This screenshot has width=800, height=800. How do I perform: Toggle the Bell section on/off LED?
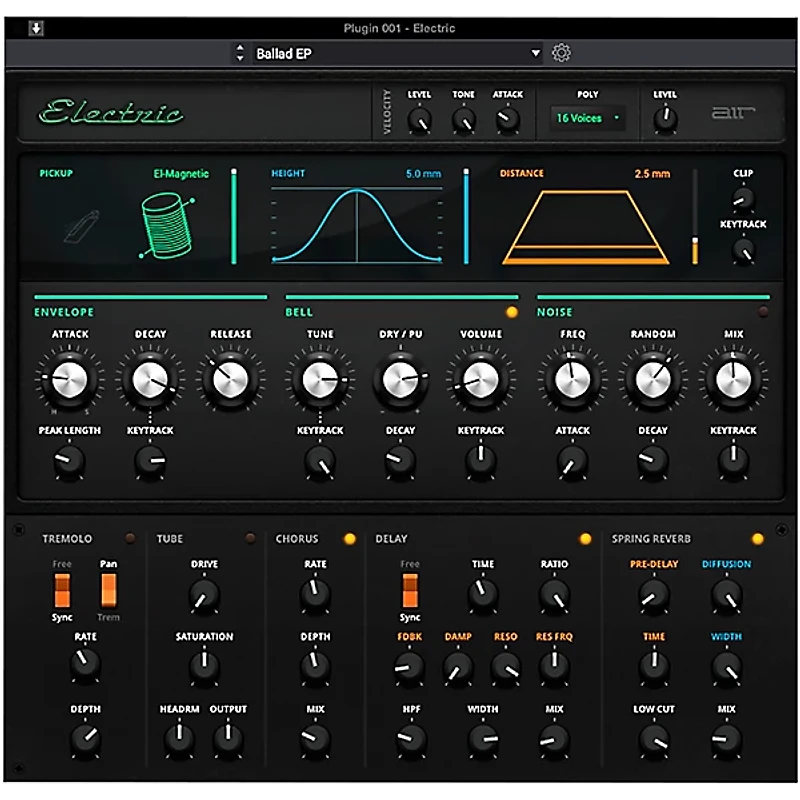[512, 312]
